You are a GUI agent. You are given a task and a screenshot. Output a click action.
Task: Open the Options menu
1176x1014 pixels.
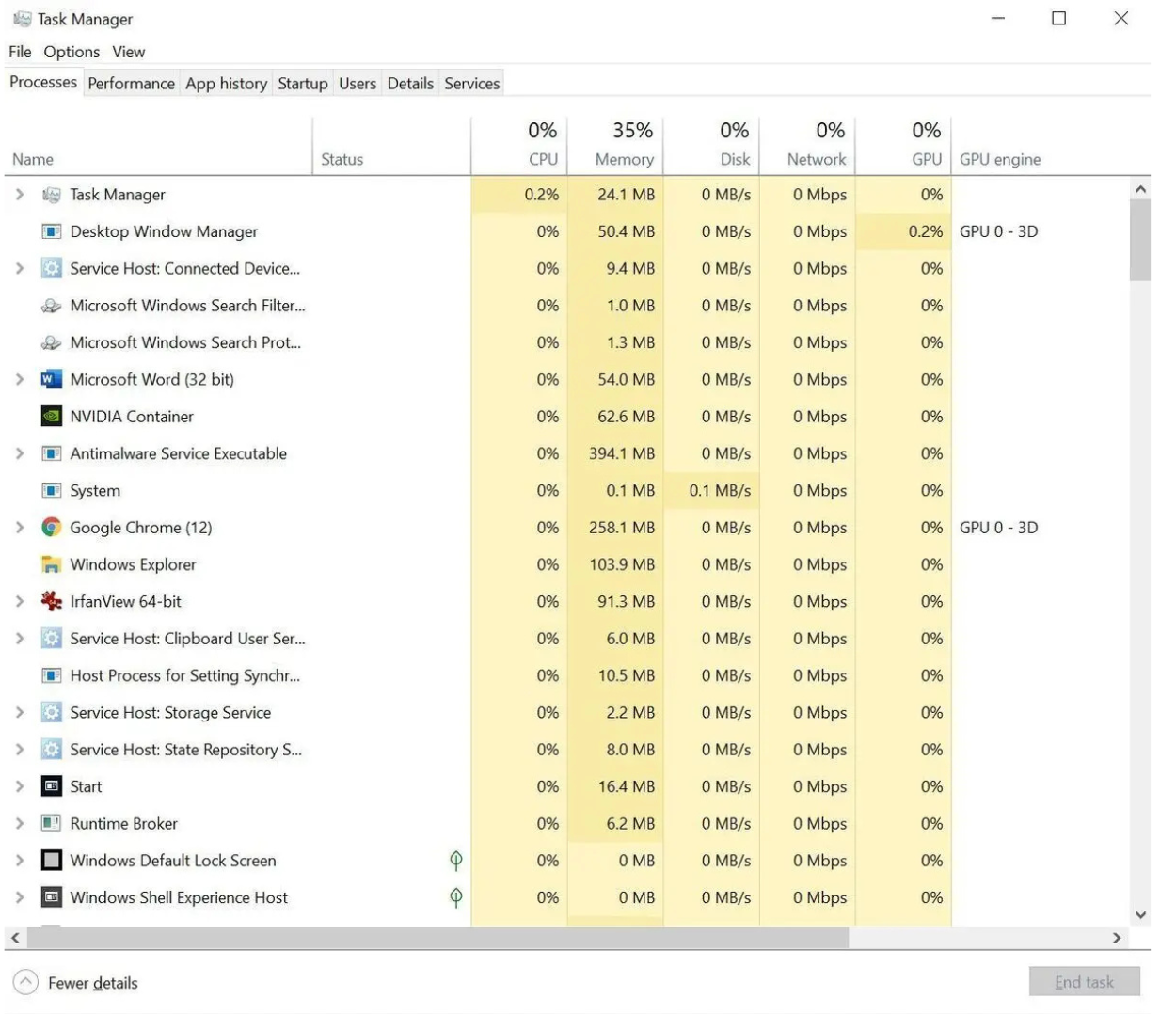coord(72,52)
